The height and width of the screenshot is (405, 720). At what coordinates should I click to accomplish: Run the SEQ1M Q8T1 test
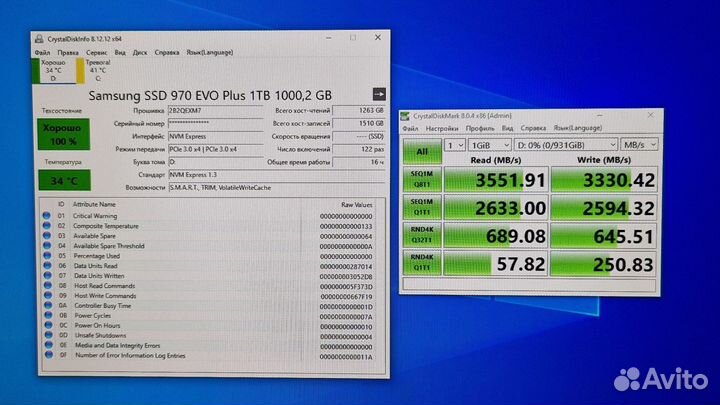(422, 179)
